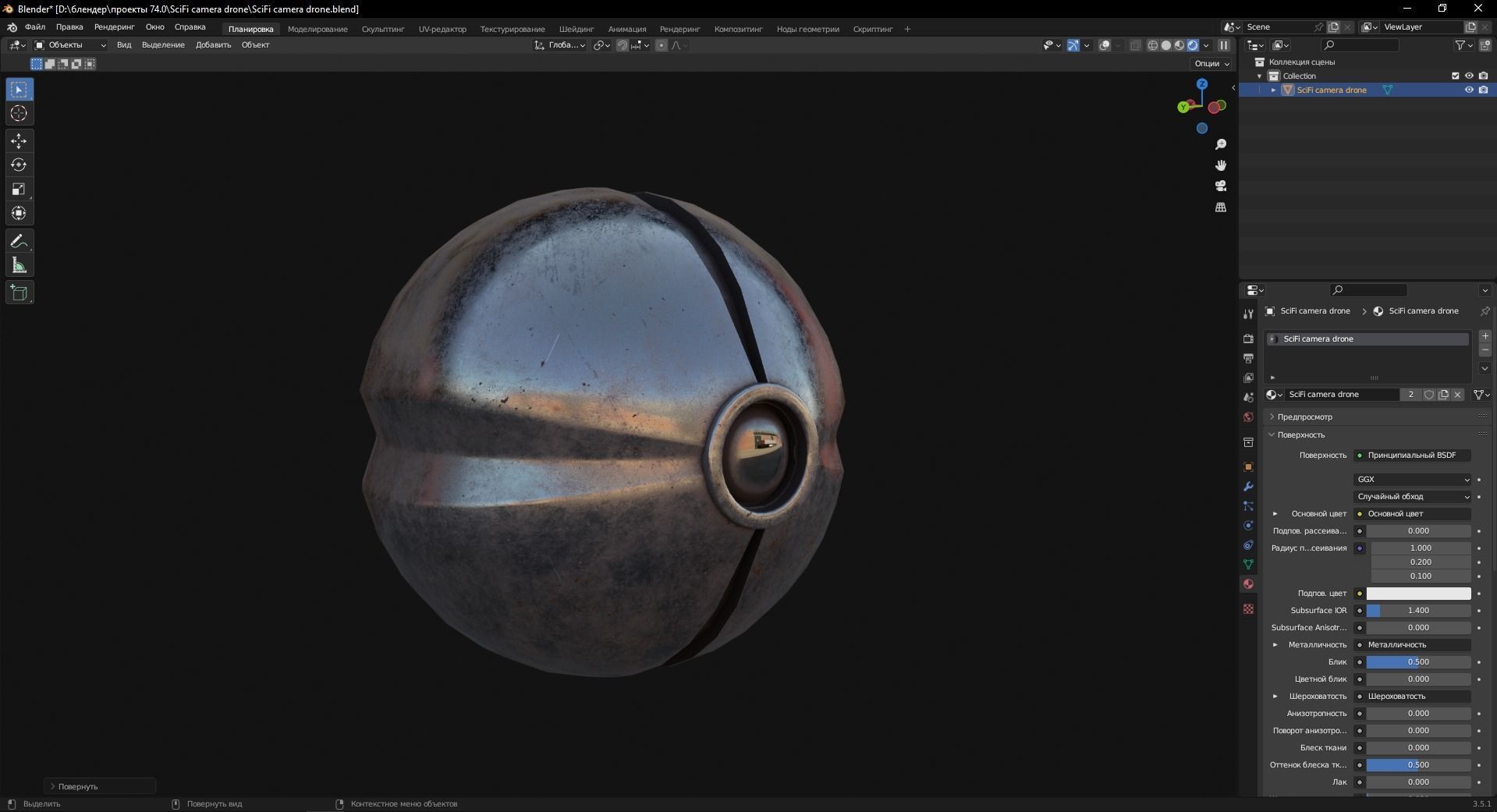Open the Edit menu
This screenshot has width=1497, height=812.
pos(69,27)
